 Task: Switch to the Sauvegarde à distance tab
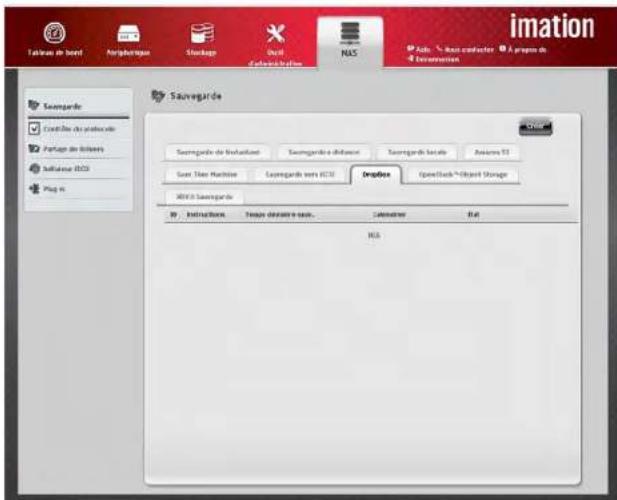coord(324,152)
